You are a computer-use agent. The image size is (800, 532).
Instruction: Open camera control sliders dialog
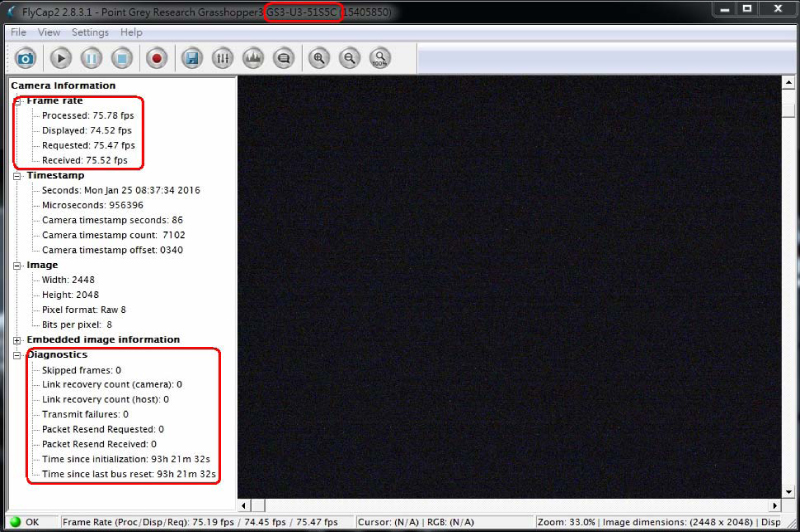223,58
